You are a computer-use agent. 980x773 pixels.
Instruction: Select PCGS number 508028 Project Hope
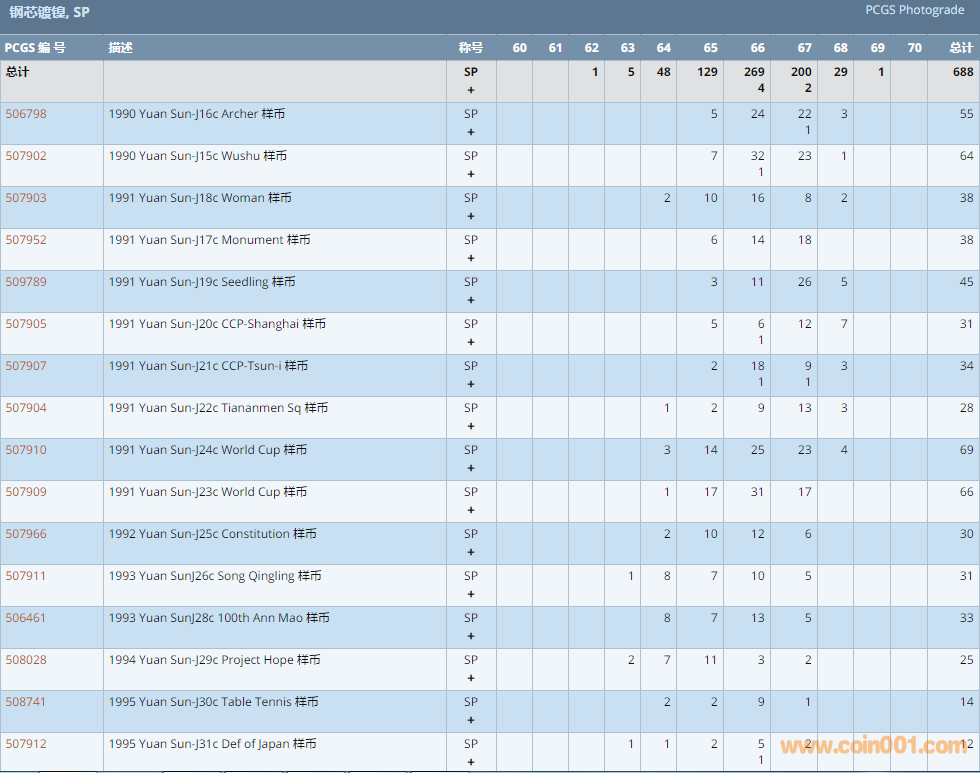pyautogui.click(x=26, y=660)
